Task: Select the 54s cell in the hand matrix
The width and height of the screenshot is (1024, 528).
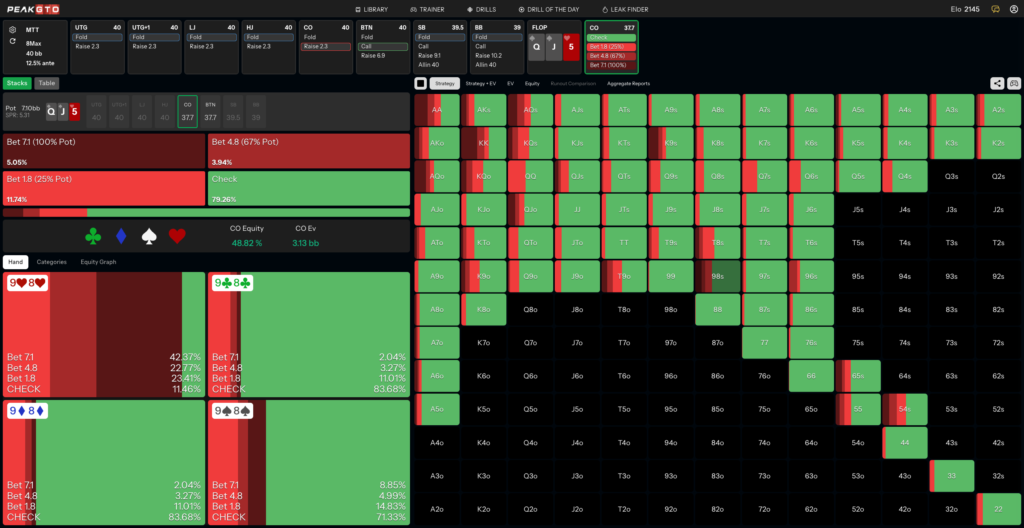Action: click(x=904, y=409)
